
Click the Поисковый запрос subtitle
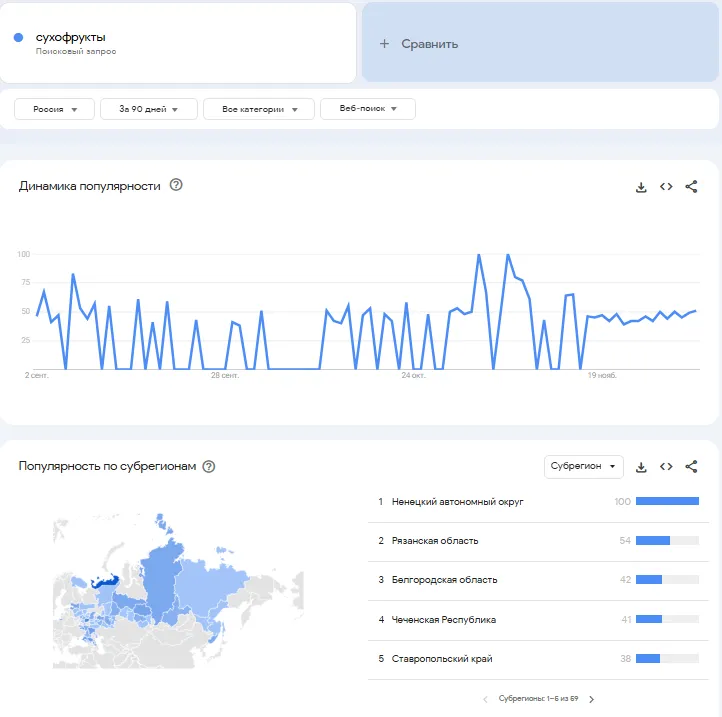76,51
